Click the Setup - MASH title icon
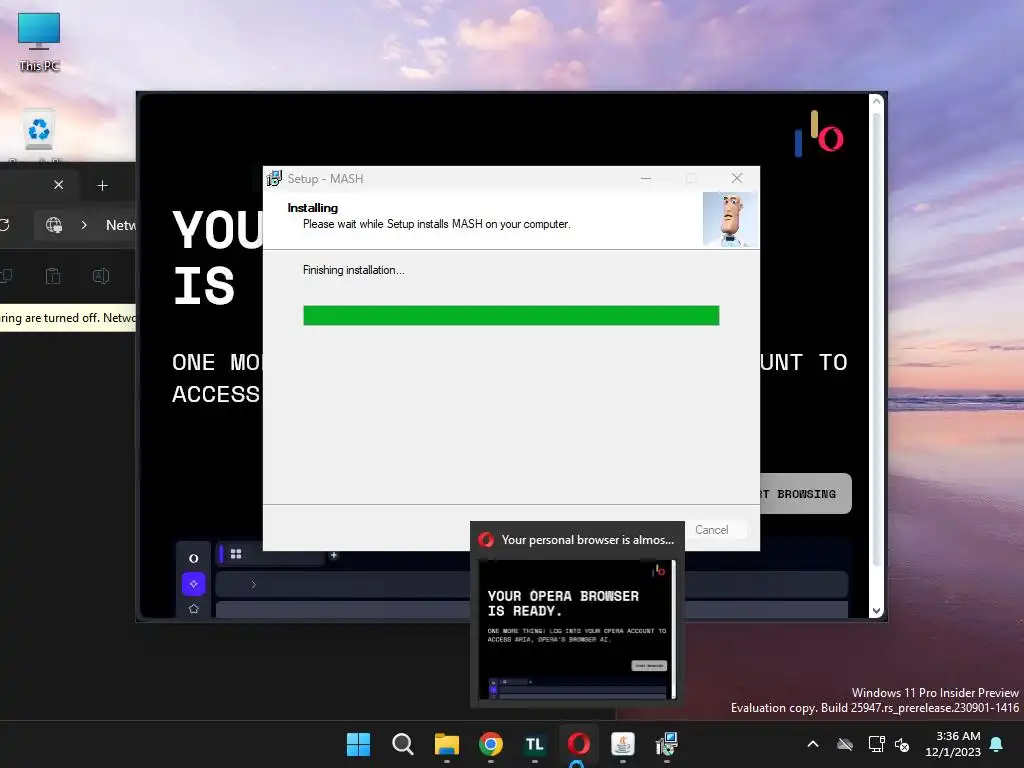 point(274,178)
